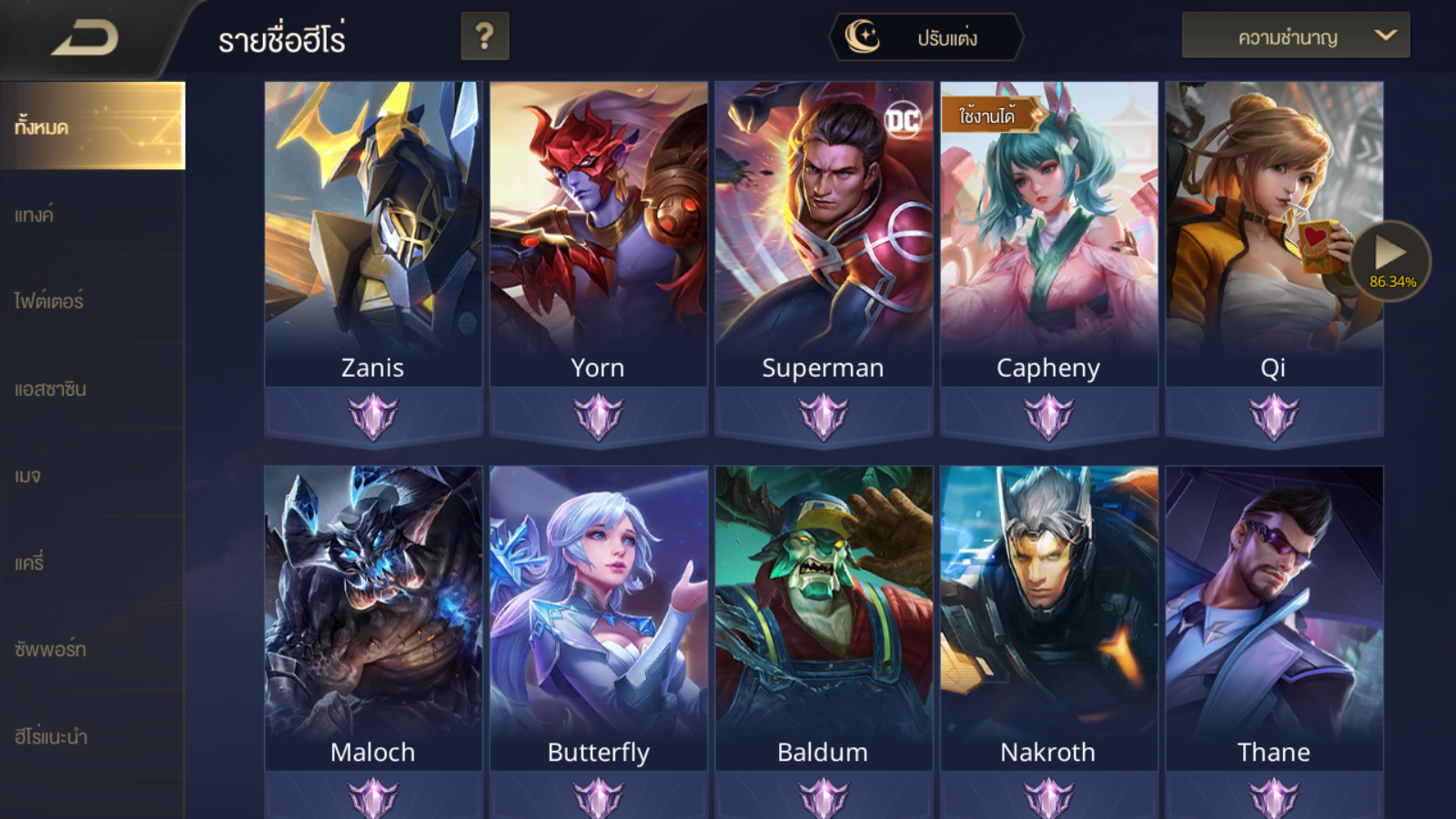Go back using the return arrow icon
Image resolution: width=1456 pixels, height=819 pixels.
coord(85,39)
